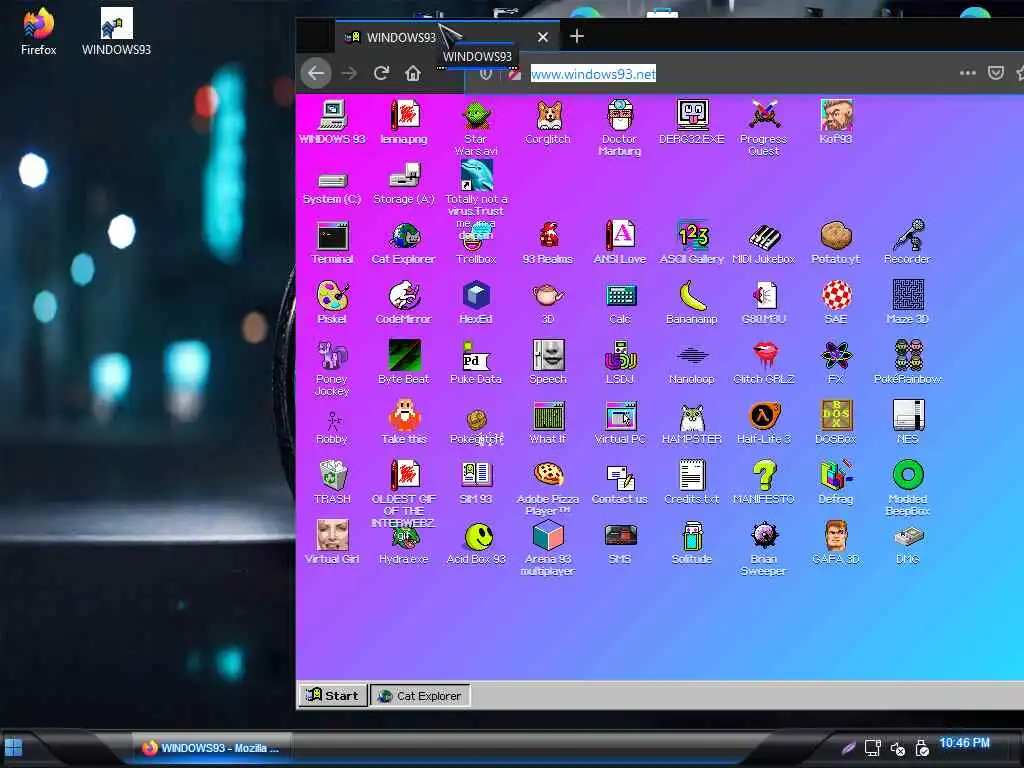
Task: Launch MIDI Jukebox icon
Action: [x=764, y=236]
